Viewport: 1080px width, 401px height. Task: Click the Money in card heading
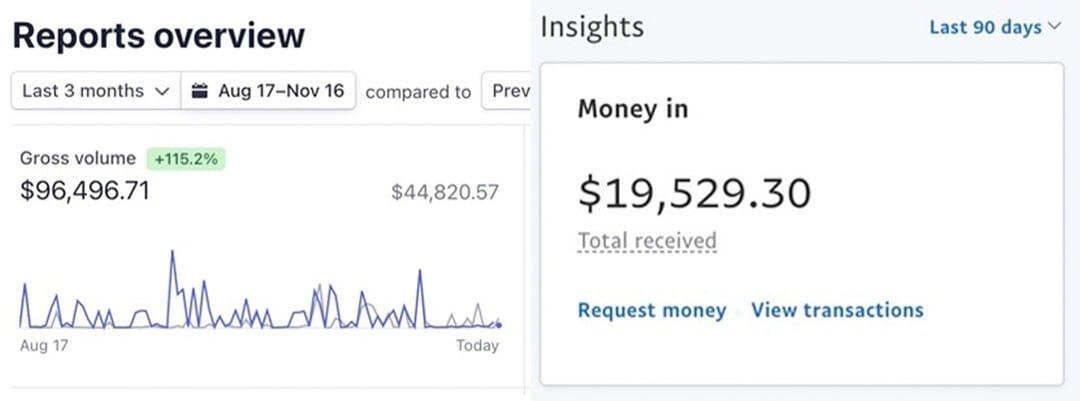633,109
